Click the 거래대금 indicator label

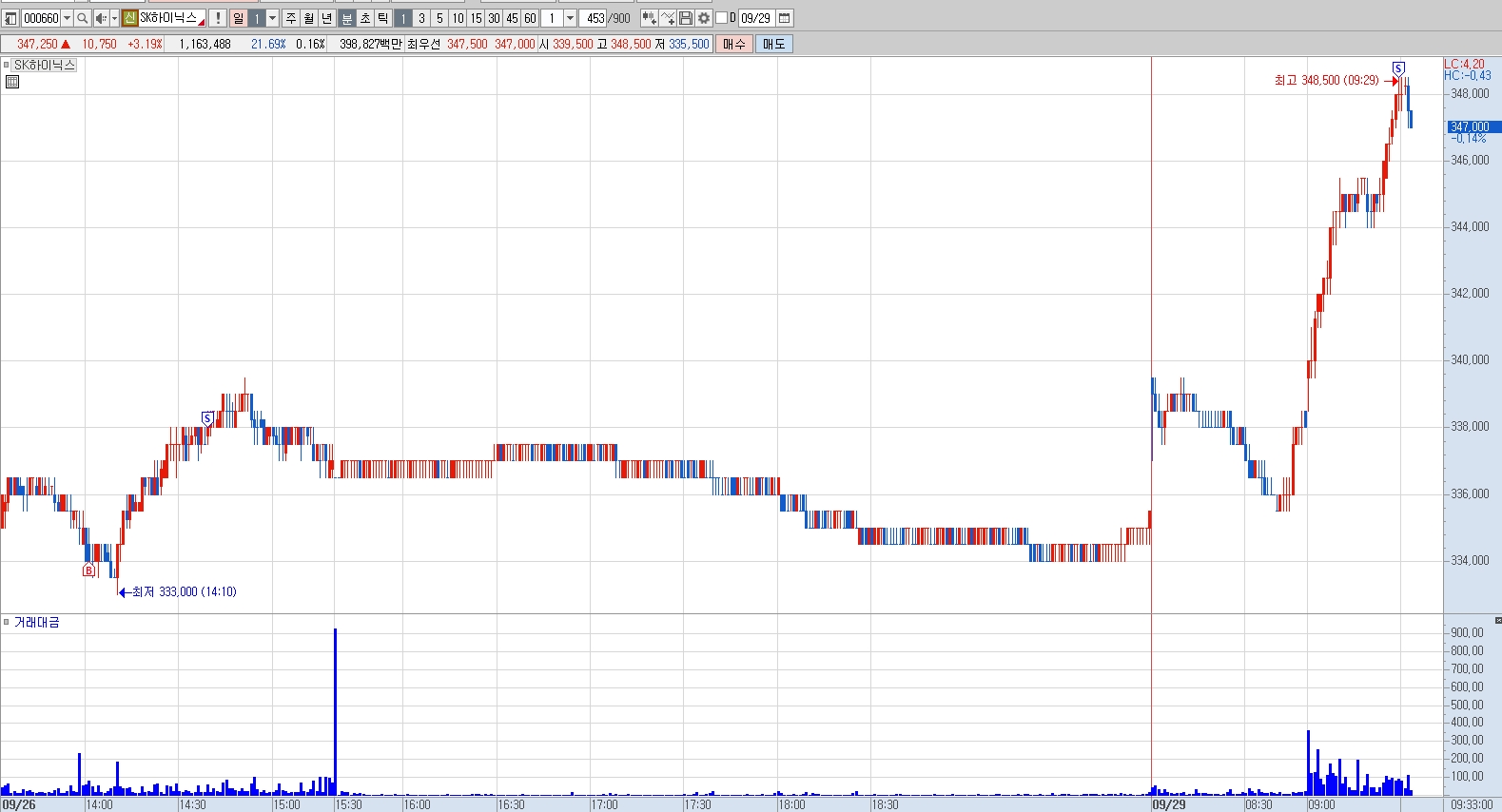point(36,622)
